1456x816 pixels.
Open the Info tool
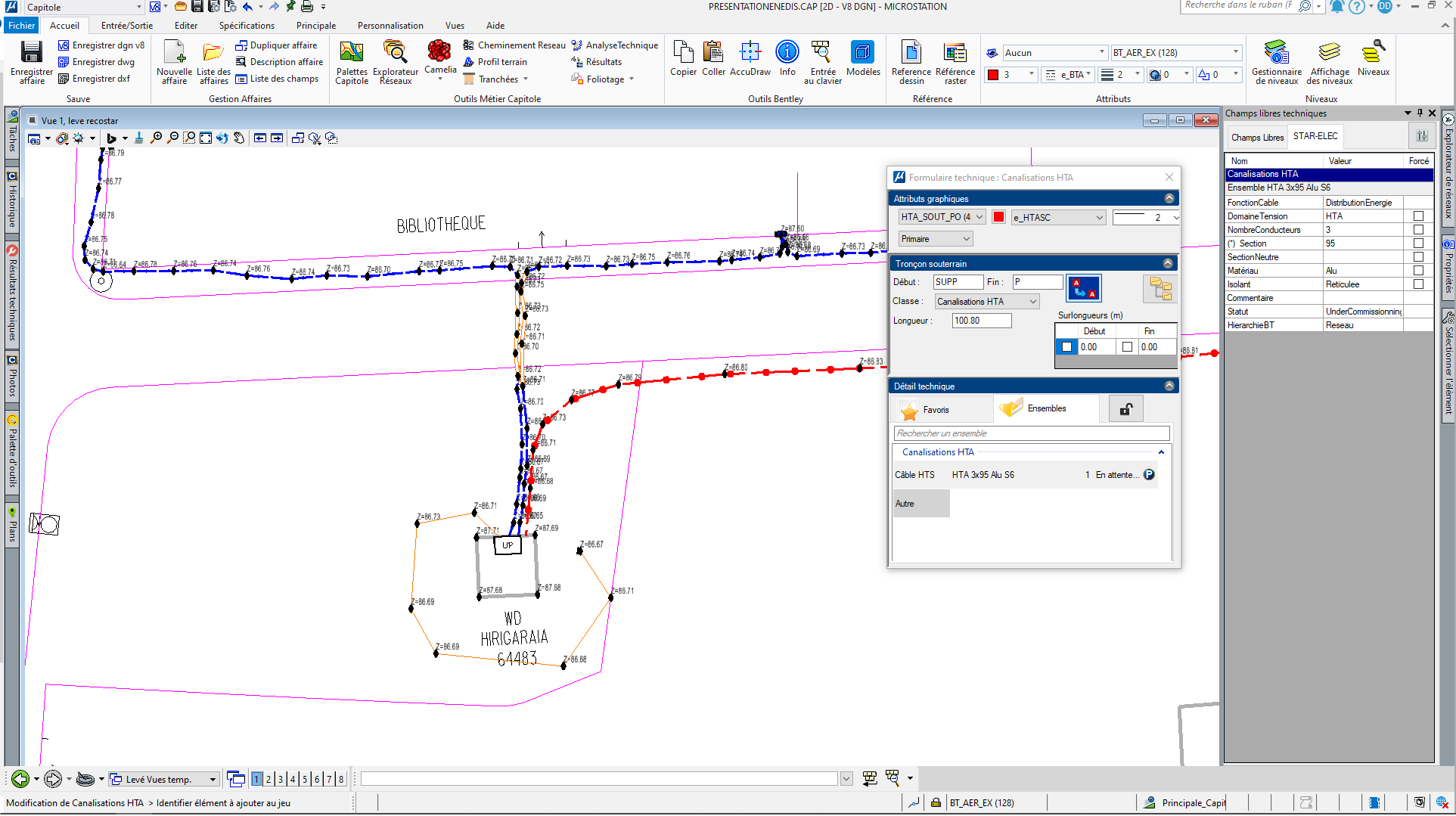(787, 58)
